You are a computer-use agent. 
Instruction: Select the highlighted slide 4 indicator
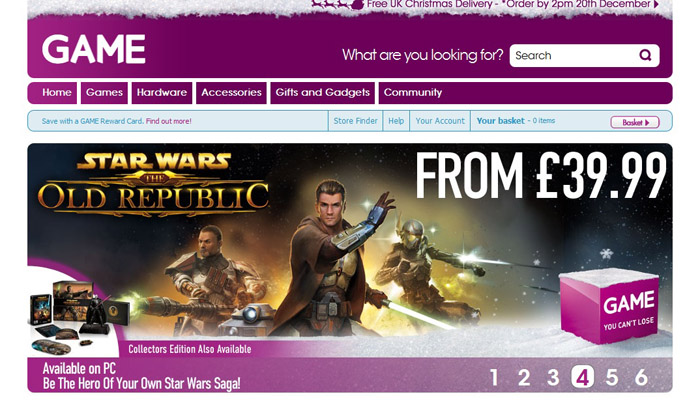click(x=583, y=377)
